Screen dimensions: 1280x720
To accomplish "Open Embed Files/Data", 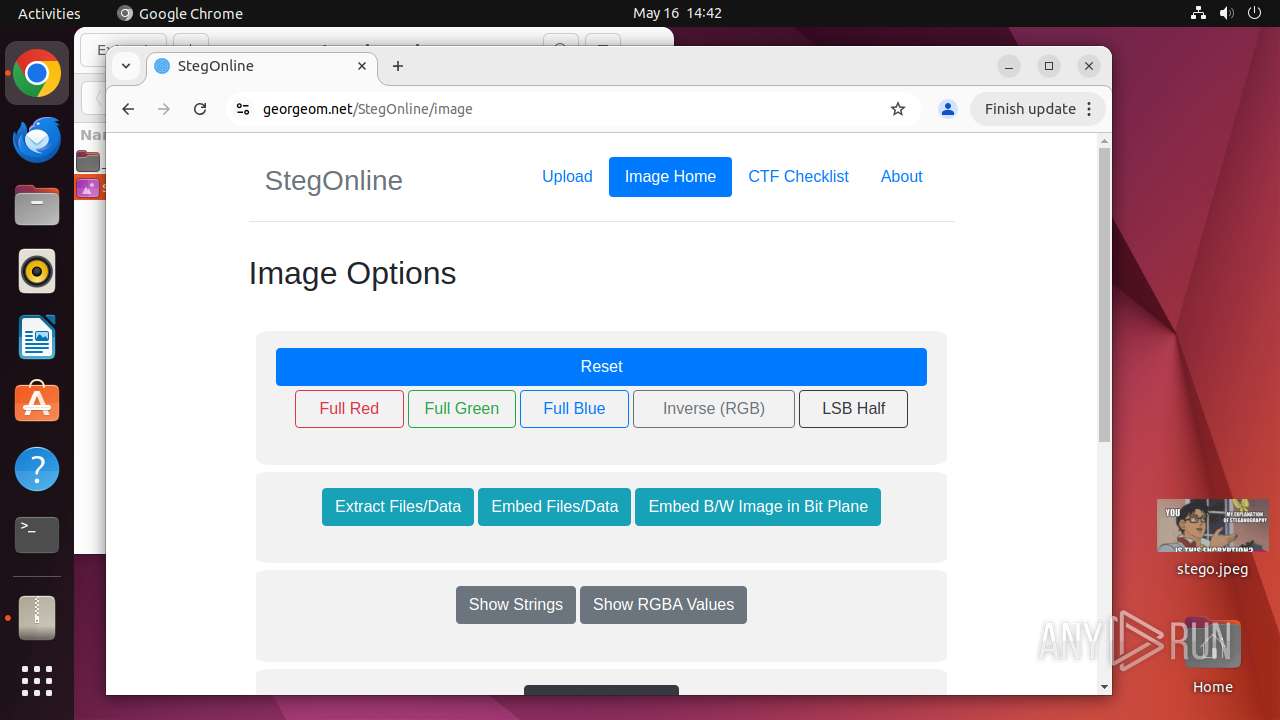I will 555,507.
